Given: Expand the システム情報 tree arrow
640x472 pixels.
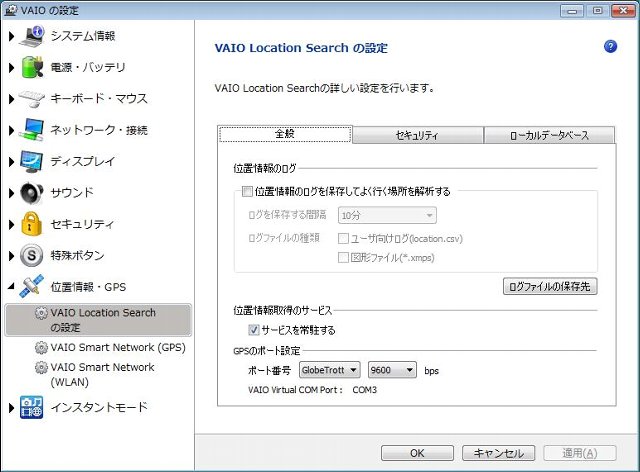Looking at the screenshot, I should 11,36.
